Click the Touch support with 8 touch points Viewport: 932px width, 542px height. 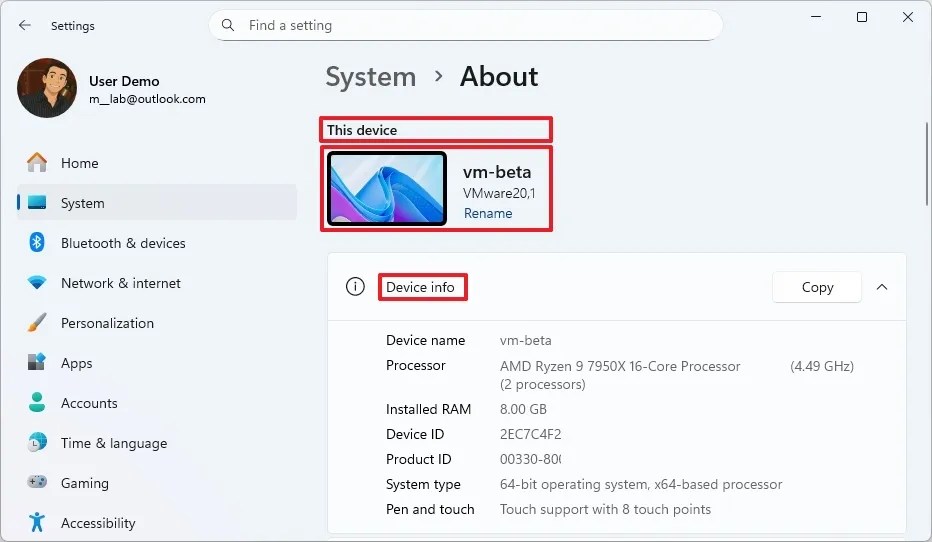click(605, 509)
